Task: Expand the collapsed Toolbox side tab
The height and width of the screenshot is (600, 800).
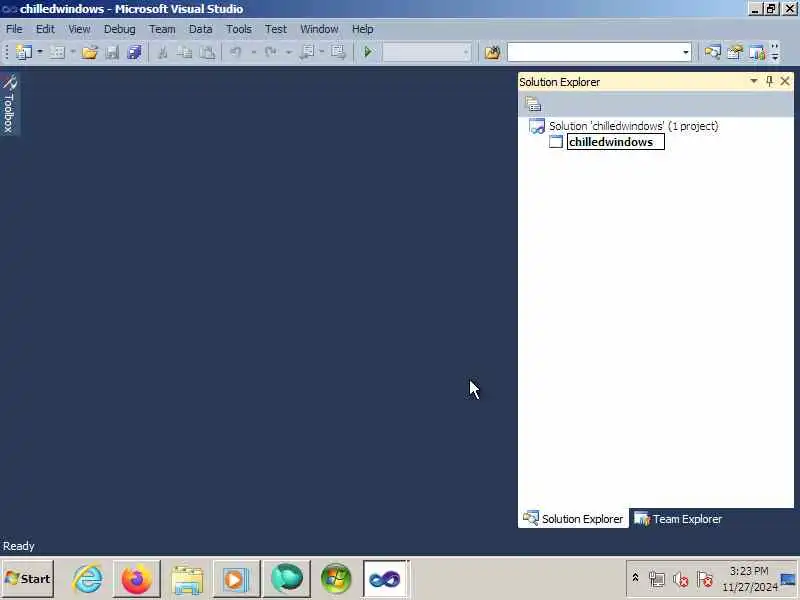Action: tap(9, 104)
